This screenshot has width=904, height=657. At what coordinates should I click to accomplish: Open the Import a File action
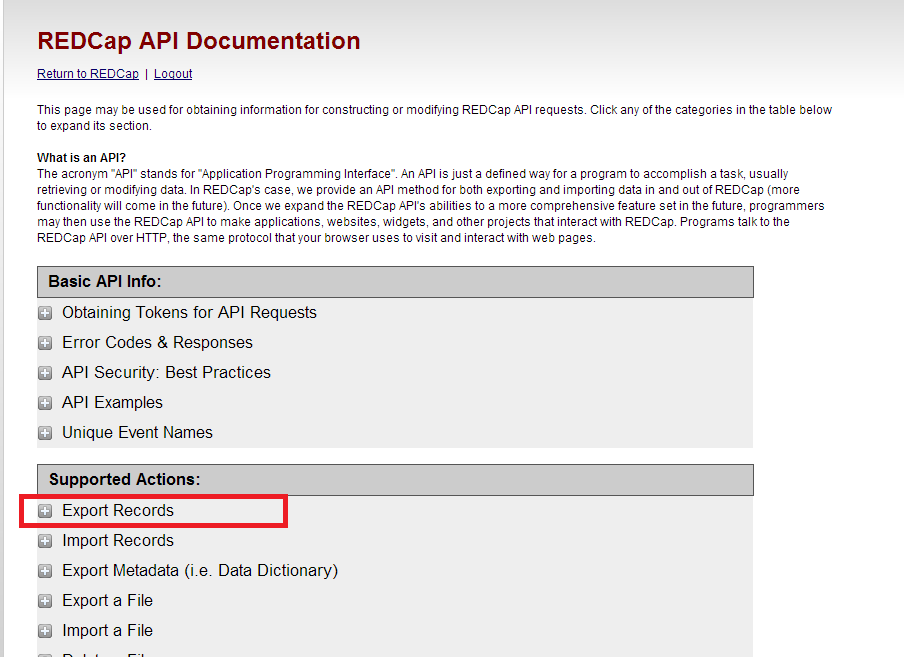(107, 630)
